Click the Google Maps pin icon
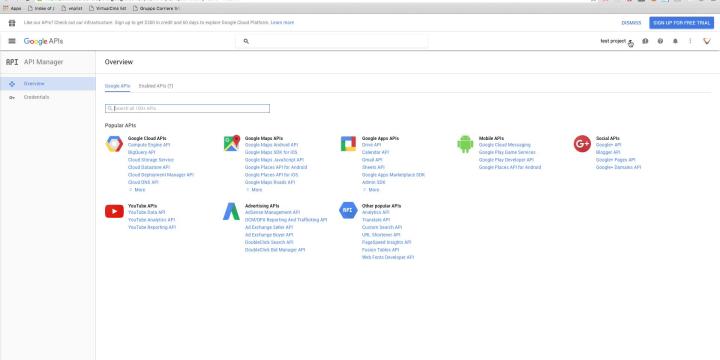Screen dimensions: 720x360 tap(231, 143)
